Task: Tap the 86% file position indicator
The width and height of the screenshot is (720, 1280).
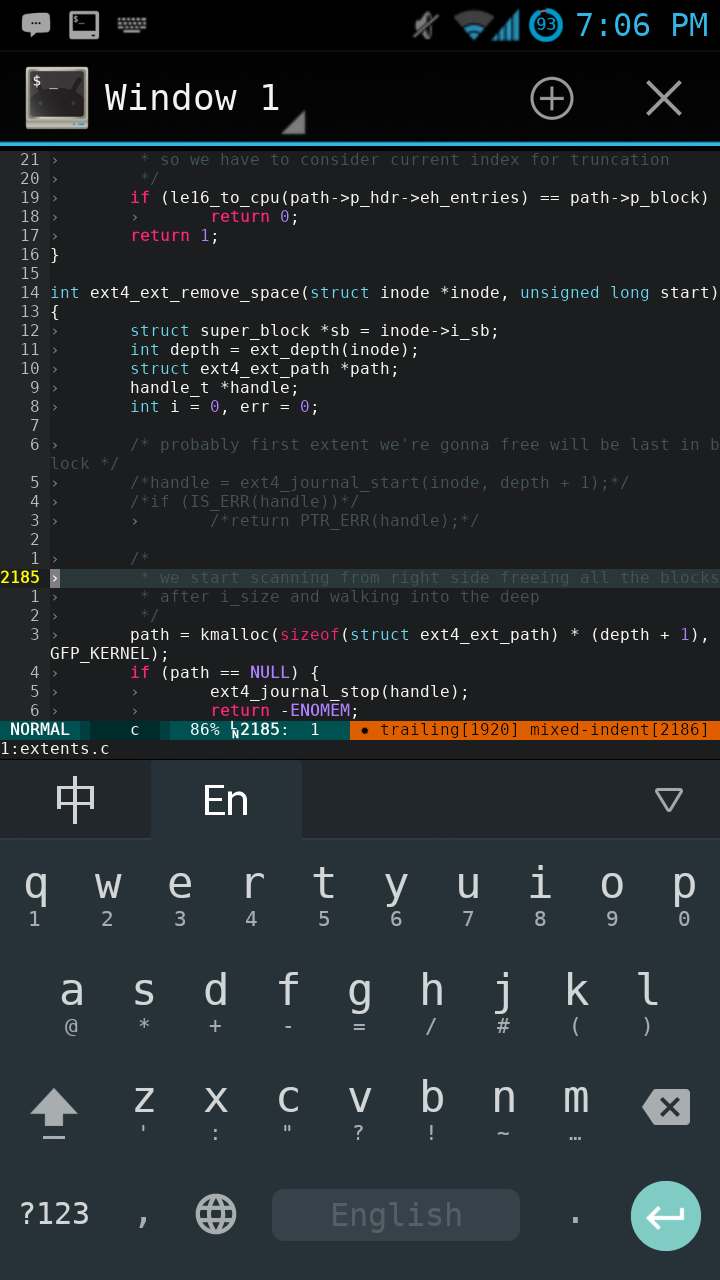Action: (205, 730)
